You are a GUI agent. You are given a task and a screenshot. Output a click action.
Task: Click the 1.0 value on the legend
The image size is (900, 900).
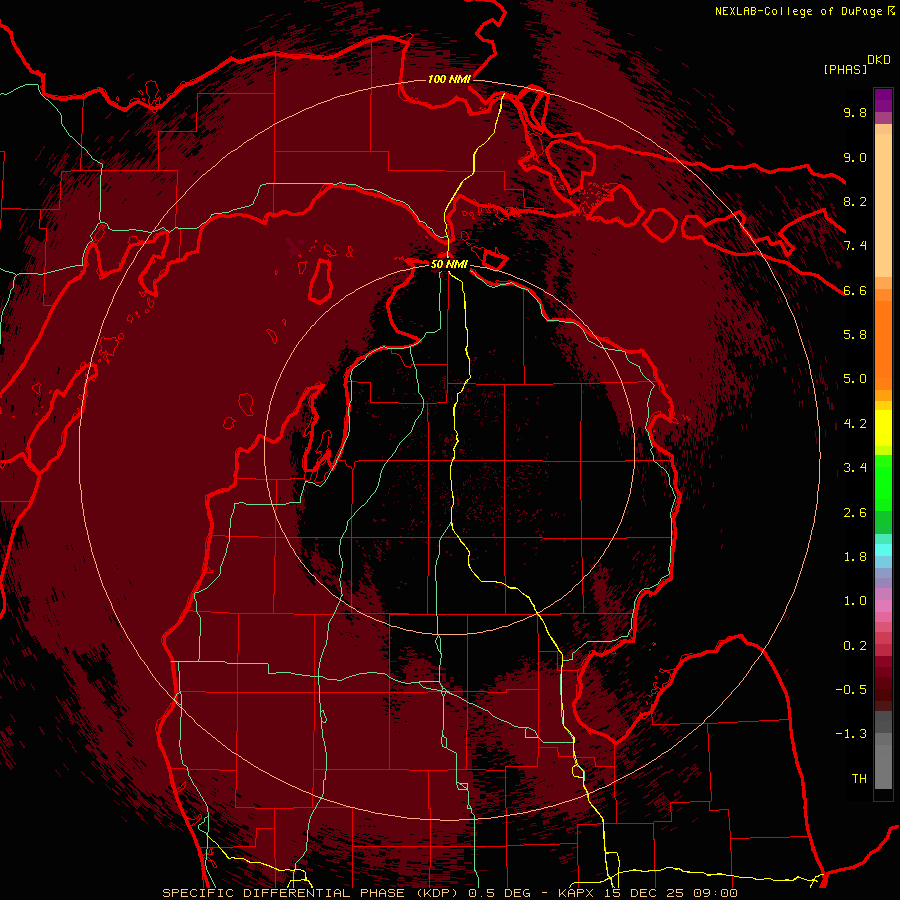click(x=855, y=601)
